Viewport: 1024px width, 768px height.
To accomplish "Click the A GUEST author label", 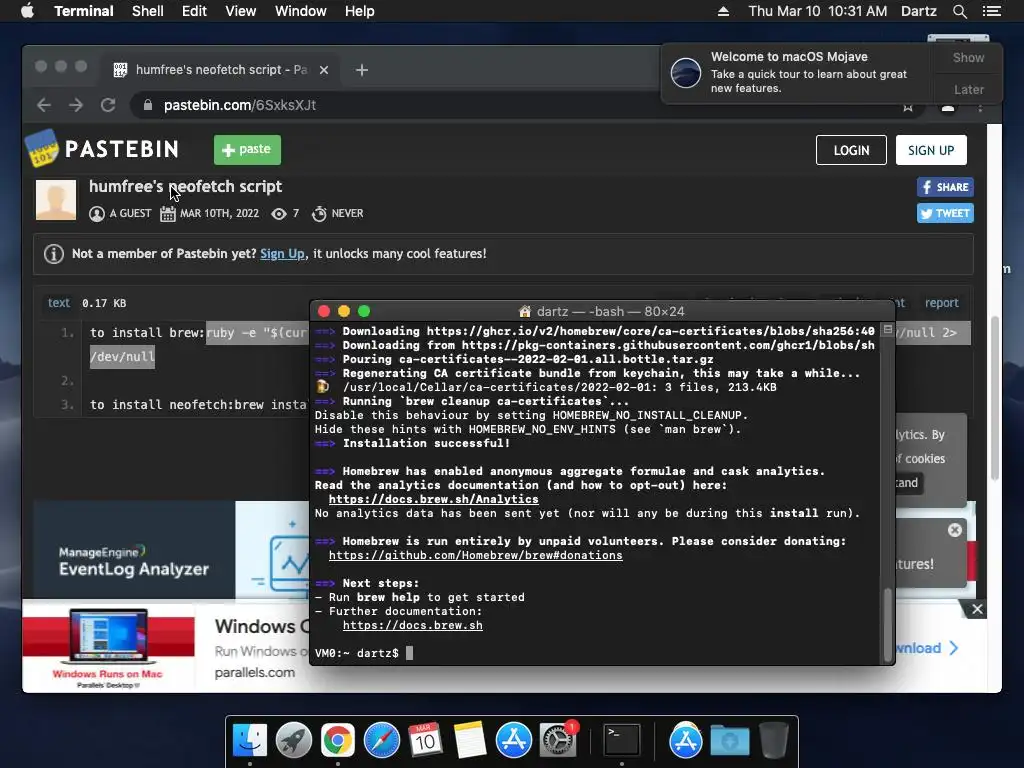I will tap(130, 214).
